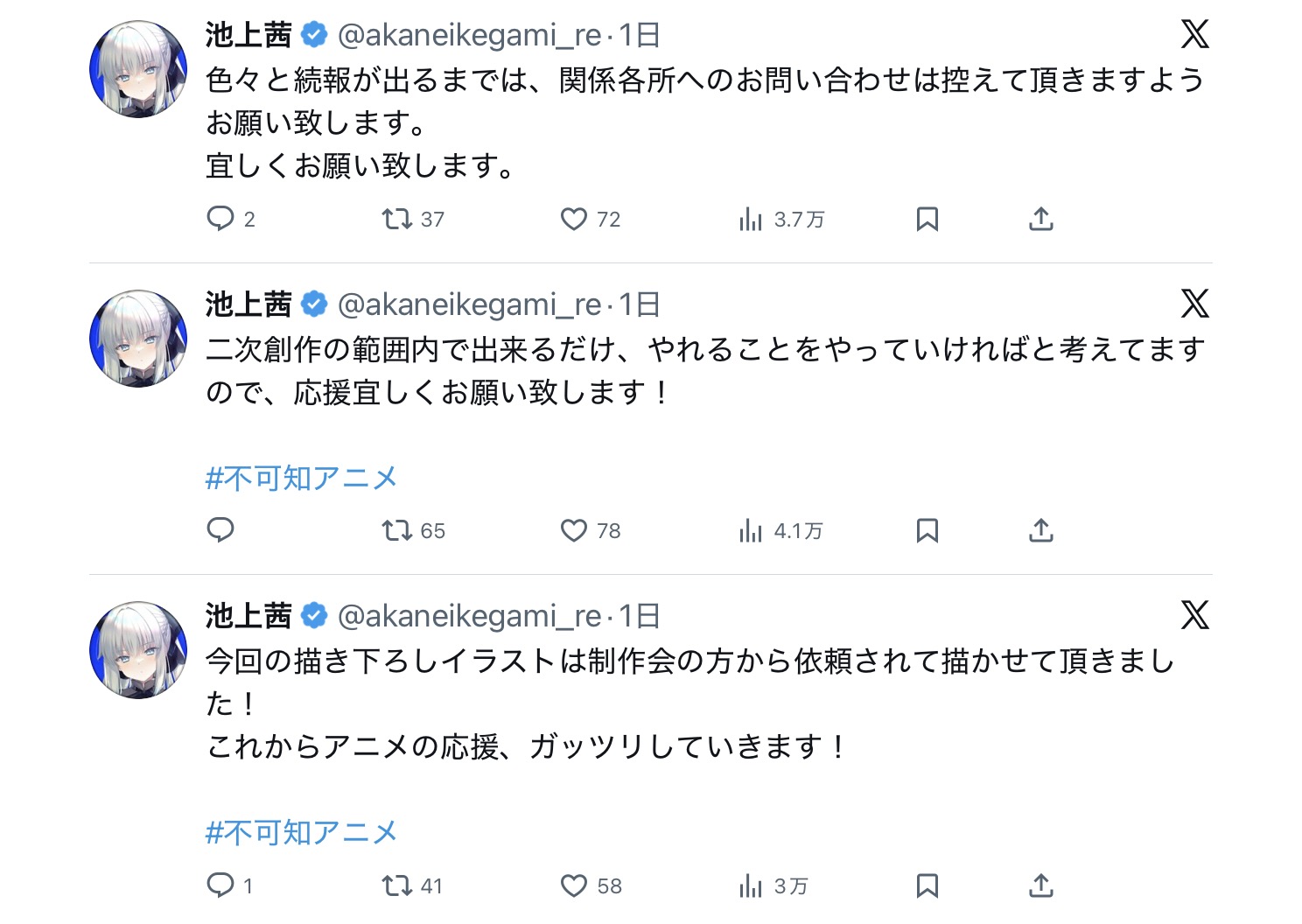Share the first tweet via share icon
The image size is (1302, 924).
(x=1040, y=219)
